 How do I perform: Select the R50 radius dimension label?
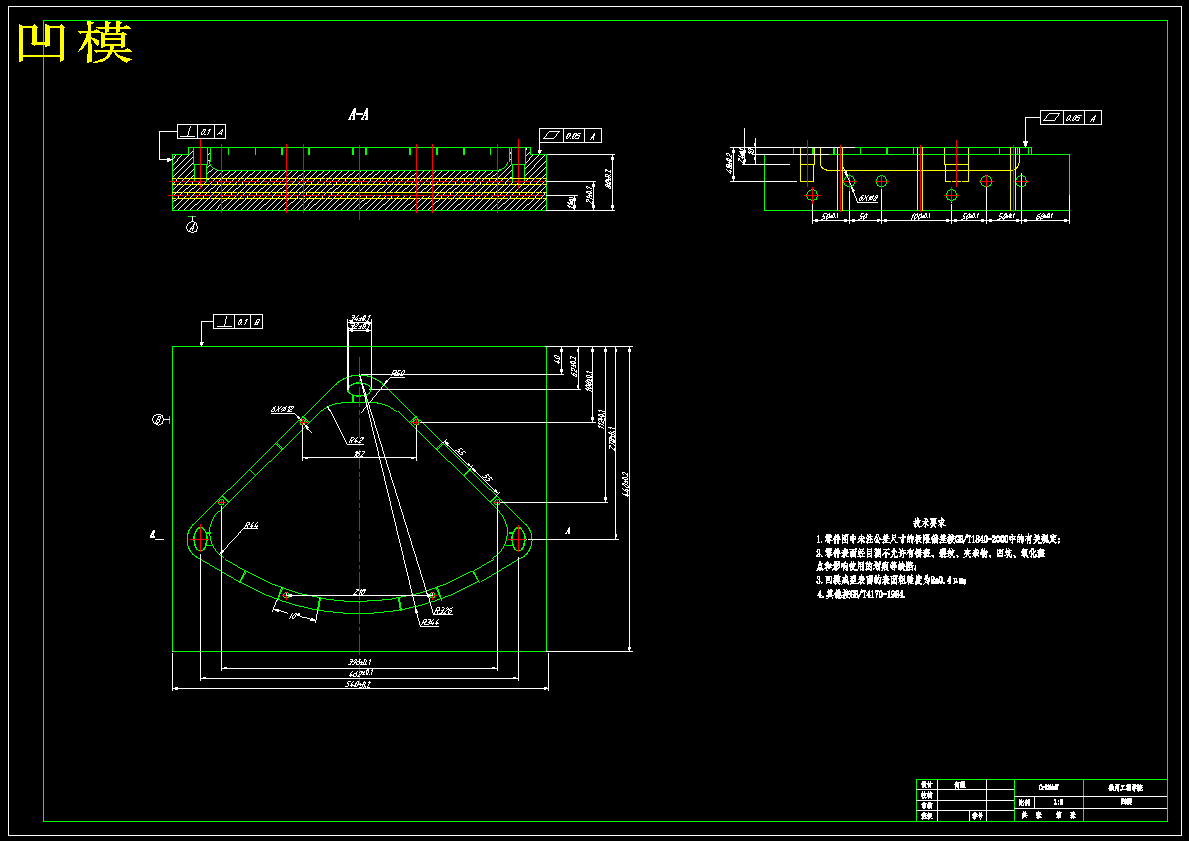(x=398, y=373)
